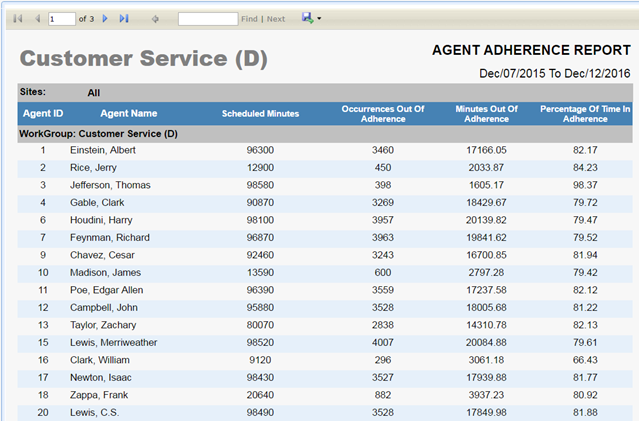Viewport: 639px width, 421px height.
Task: Select the Einstein, Albert agent row
Action: (x=103, y=150)
